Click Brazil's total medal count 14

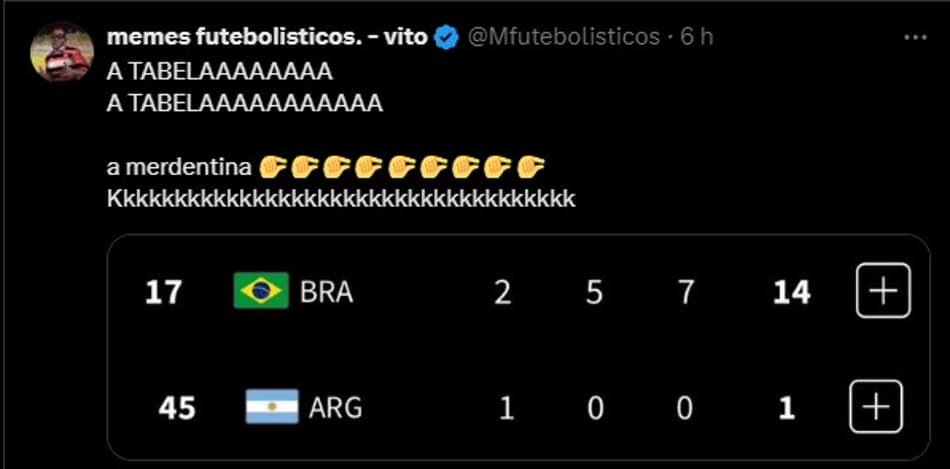pos(792,293)
